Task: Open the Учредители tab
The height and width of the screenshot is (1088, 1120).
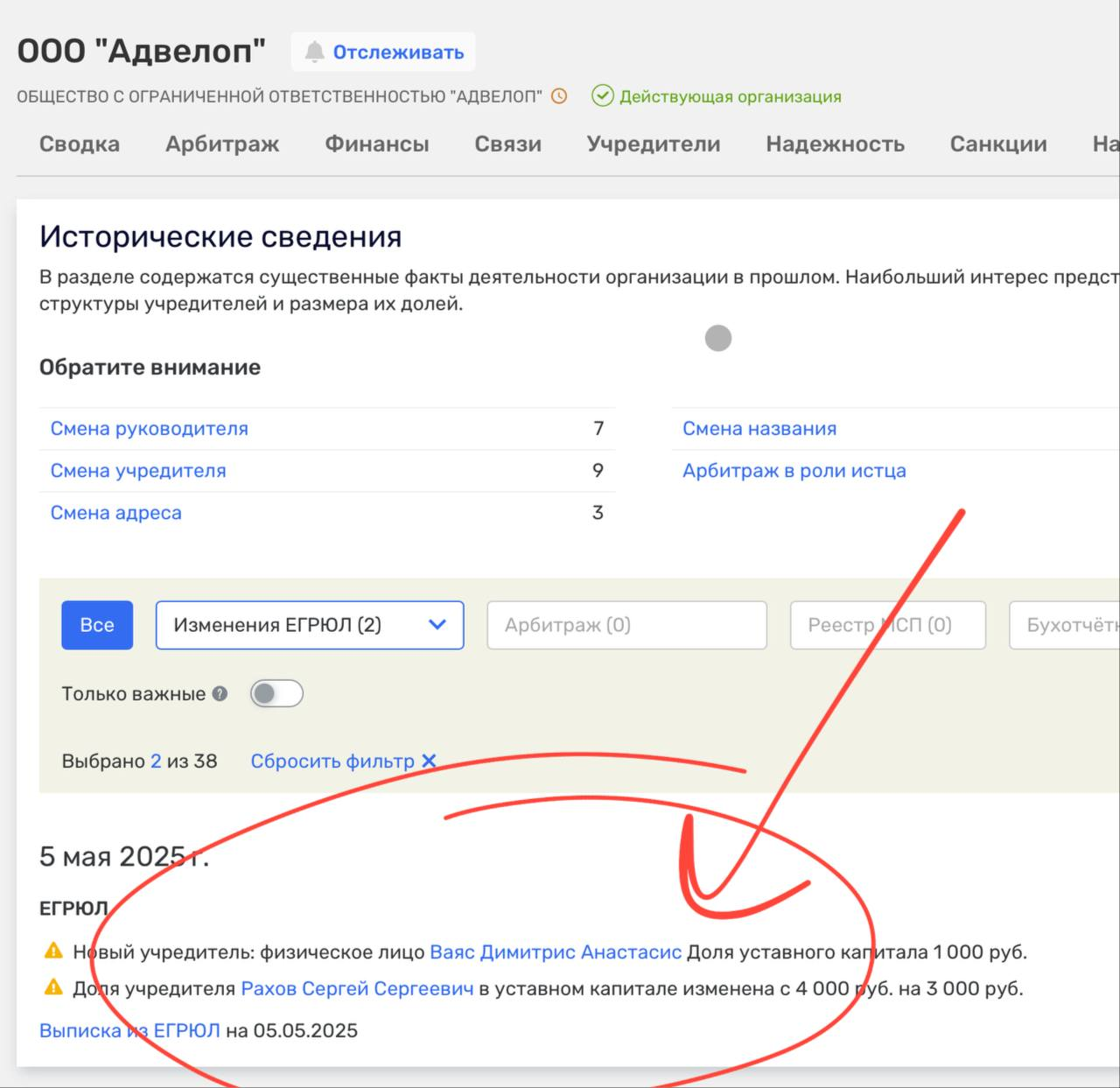Action: [x=654, y=144]
